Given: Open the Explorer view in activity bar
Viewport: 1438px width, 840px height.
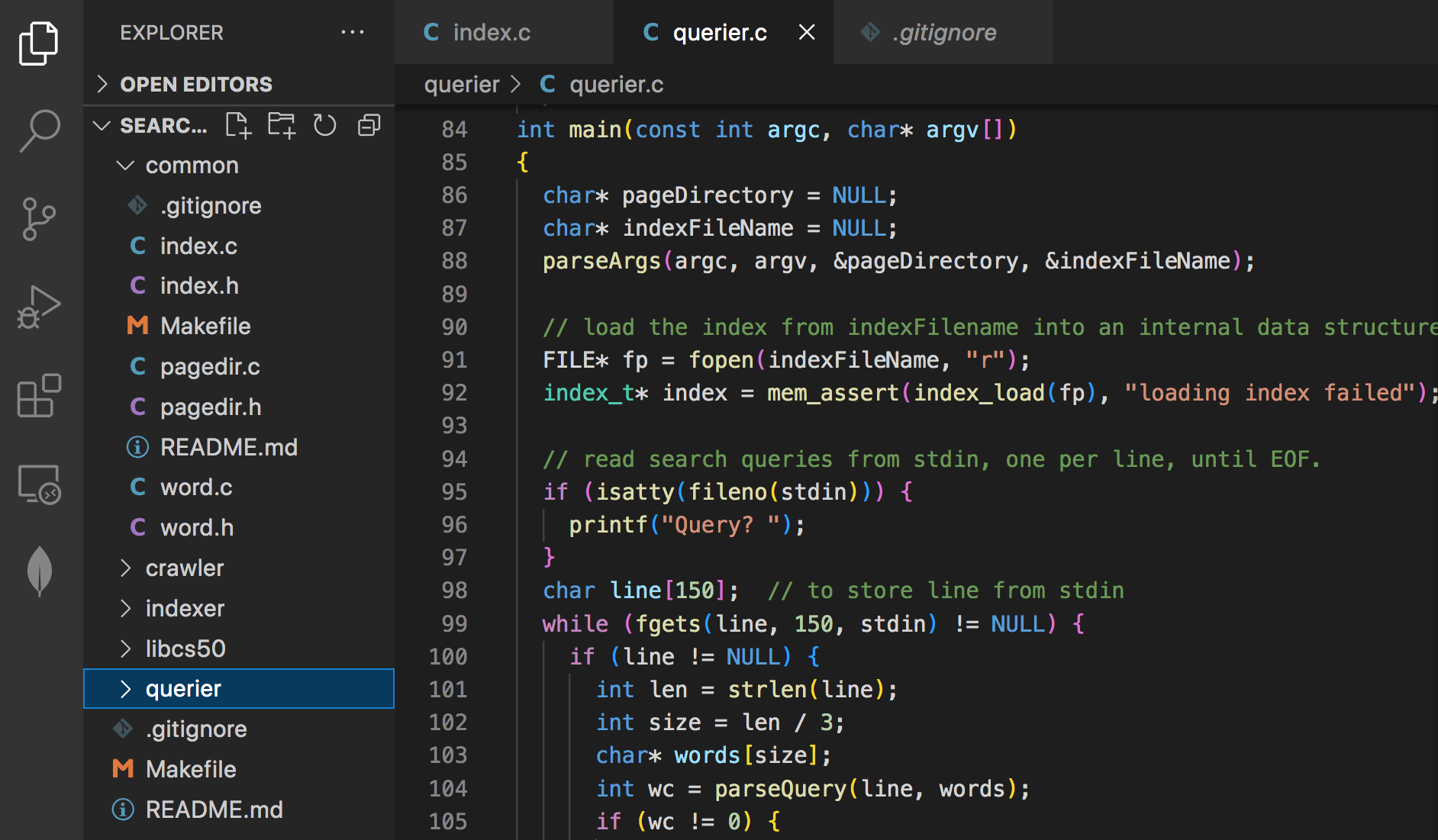Looking at the screenshot, I should click(x=38, y=43).
